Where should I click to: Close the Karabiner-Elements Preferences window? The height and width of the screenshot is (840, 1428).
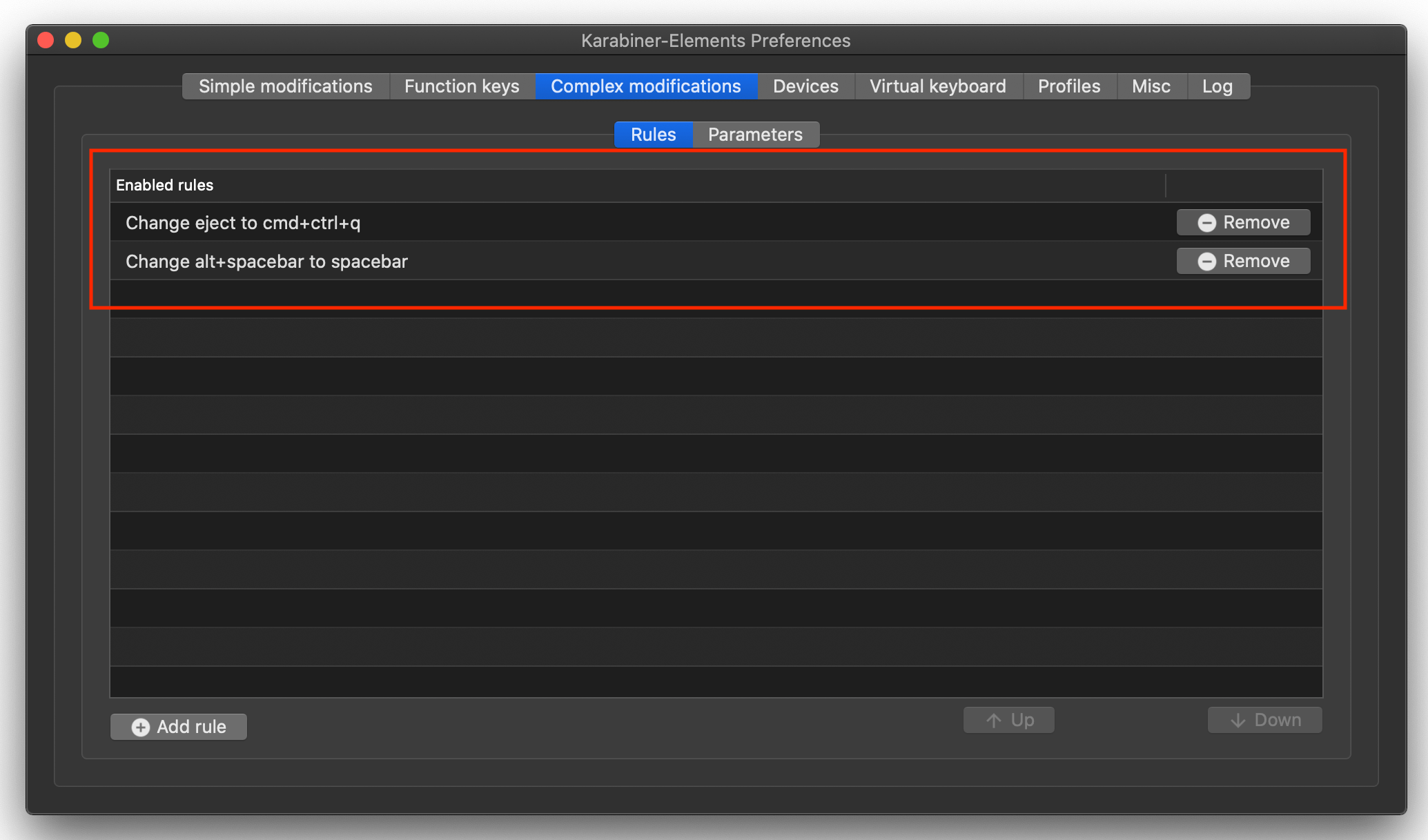46,40
